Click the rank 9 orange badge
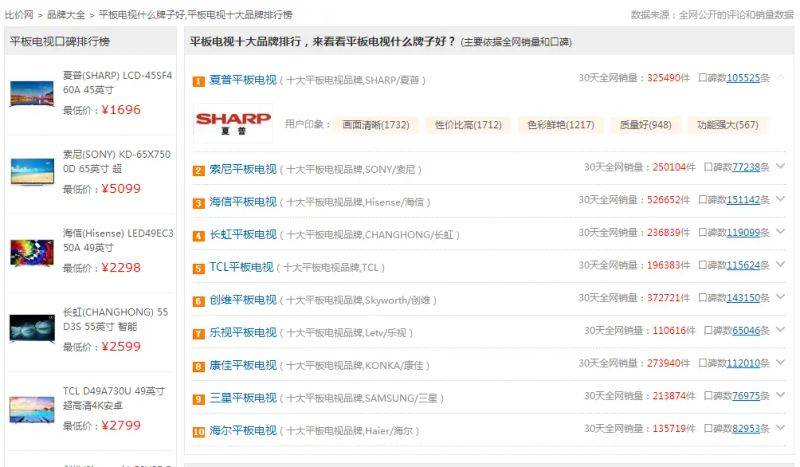This screenshot has width=800, height=467. point(198,400)
